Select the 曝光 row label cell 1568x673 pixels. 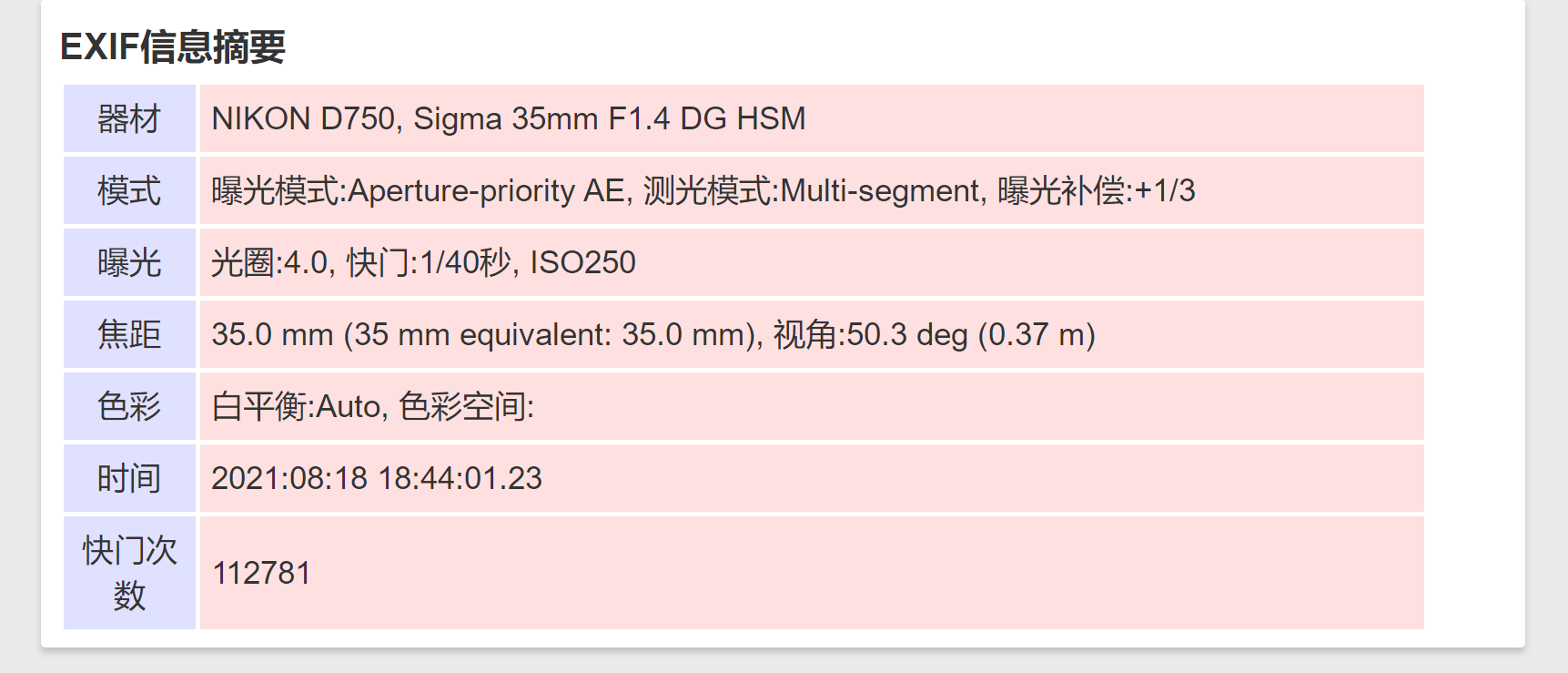[x=129, y=262]
